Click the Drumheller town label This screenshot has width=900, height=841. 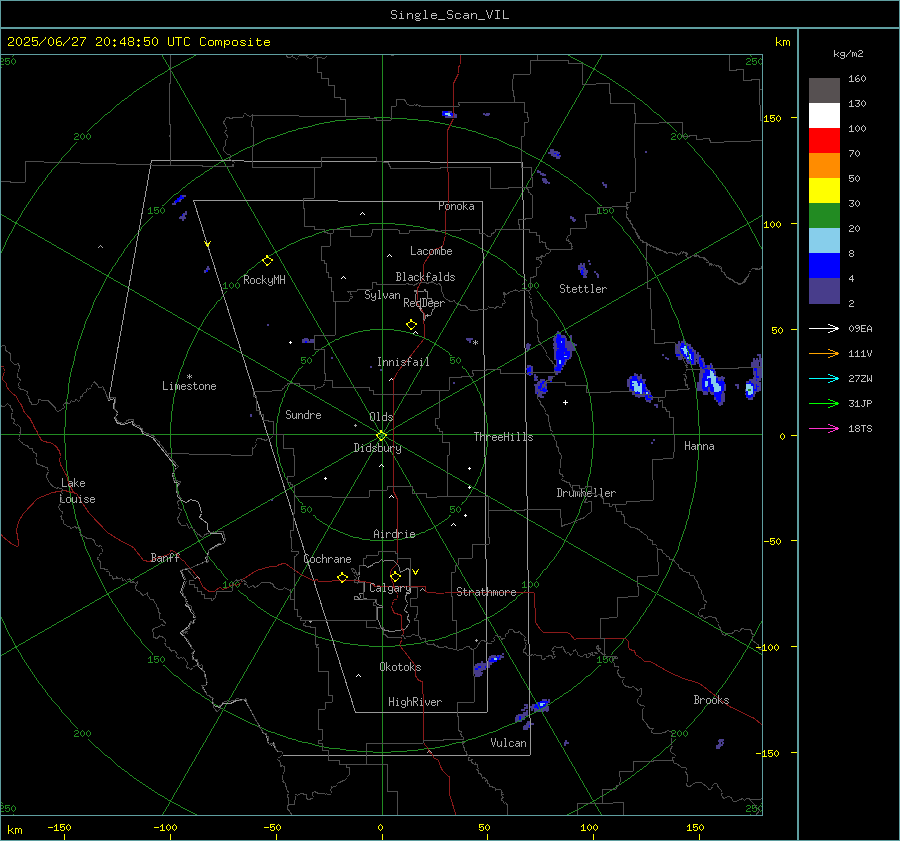click(586, 493)
